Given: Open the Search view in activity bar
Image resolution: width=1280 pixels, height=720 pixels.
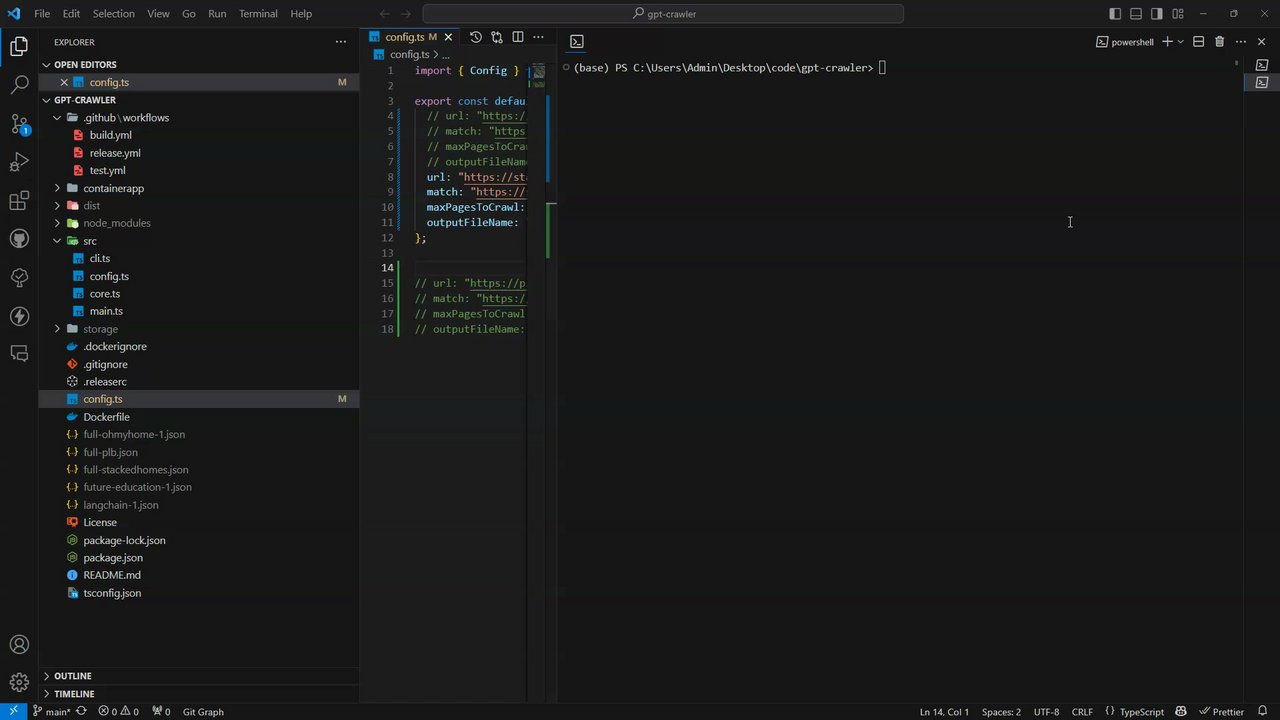Looking at the screenshot, I should (19, 85).
